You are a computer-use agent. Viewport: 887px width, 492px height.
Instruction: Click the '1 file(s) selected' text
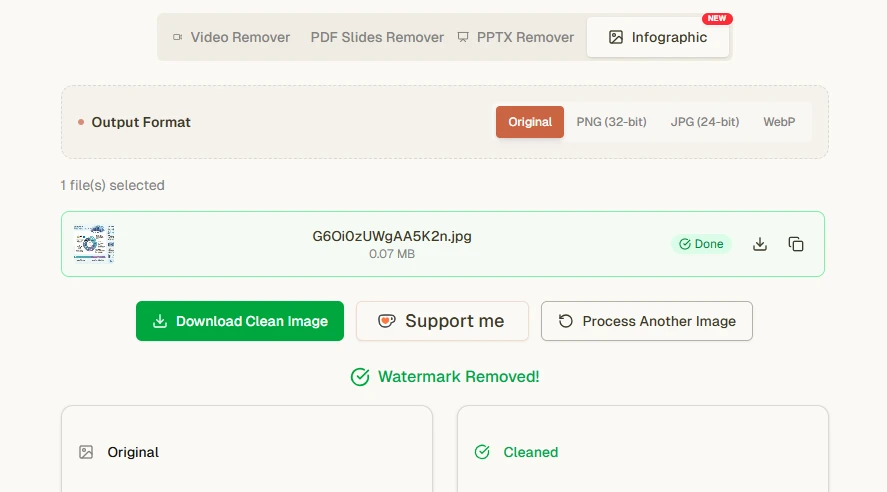tap(113, 185)
